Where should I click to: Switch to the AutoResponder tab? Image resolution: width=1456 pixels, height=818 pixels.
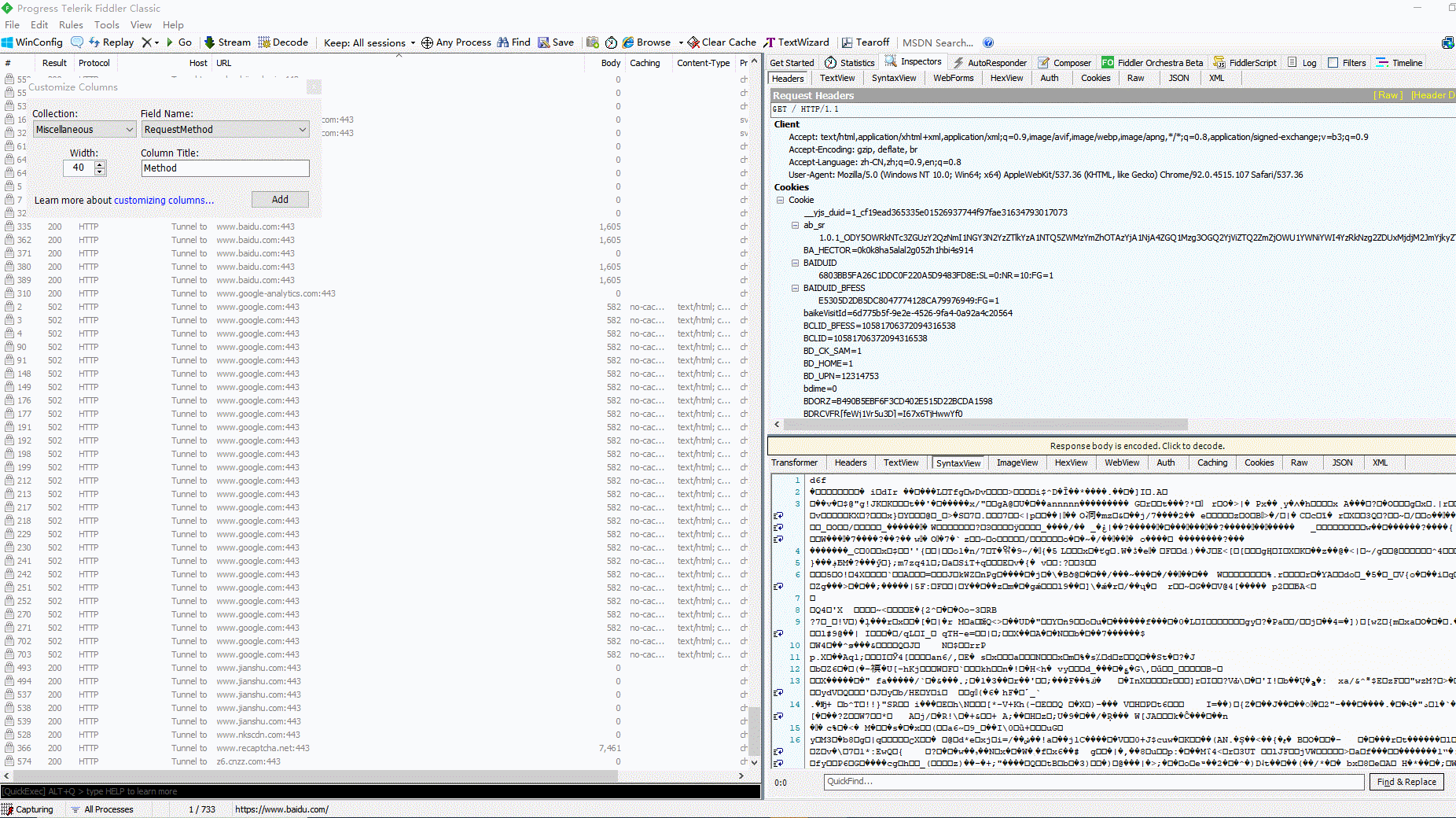click(990, 63)
